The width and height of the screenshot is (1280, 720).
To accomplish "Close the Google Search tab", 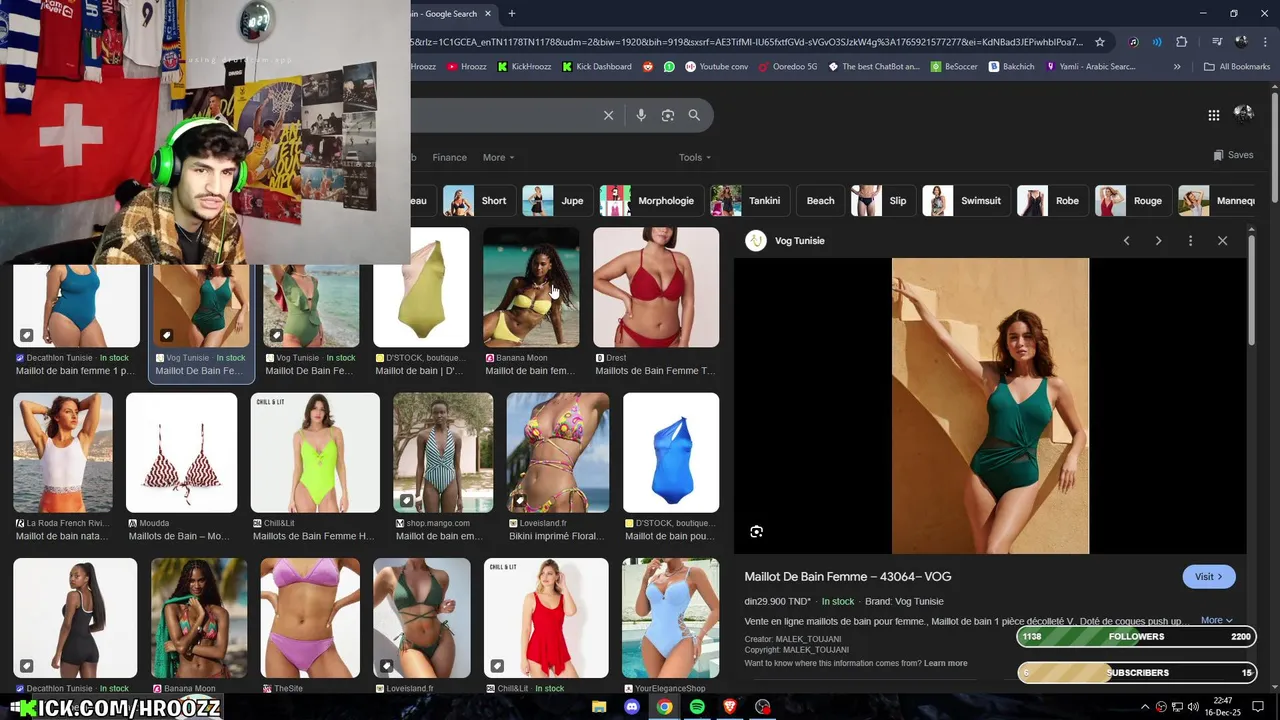I will [489, 13].
